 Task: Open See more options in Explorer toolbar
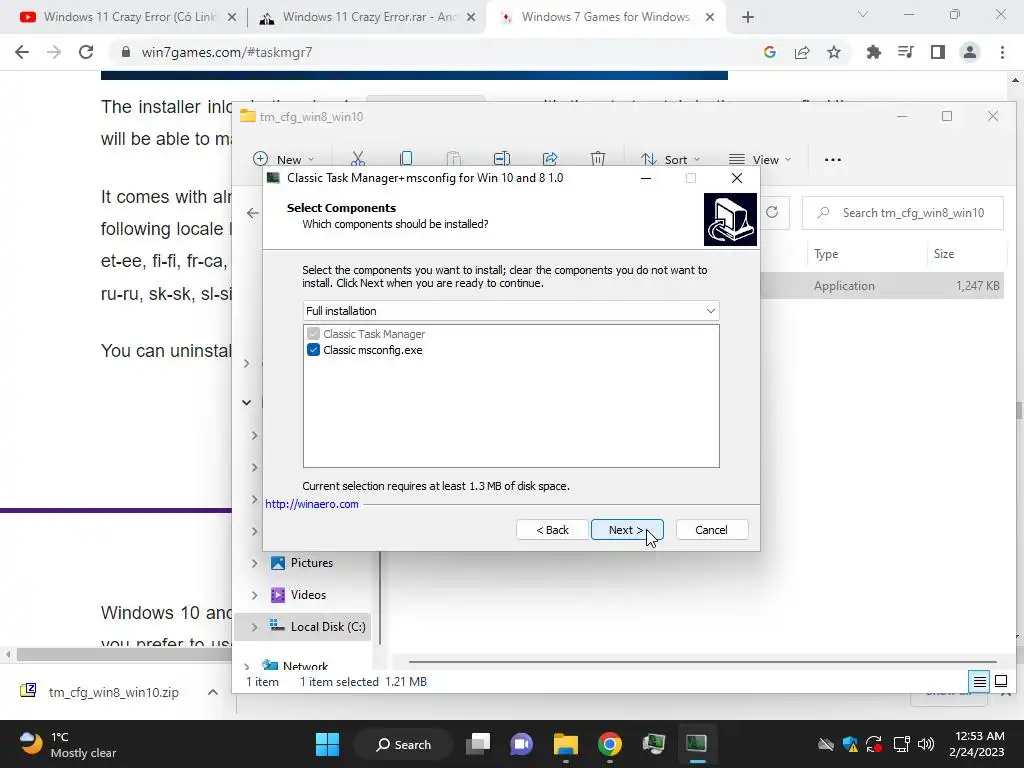pos(833,159)
